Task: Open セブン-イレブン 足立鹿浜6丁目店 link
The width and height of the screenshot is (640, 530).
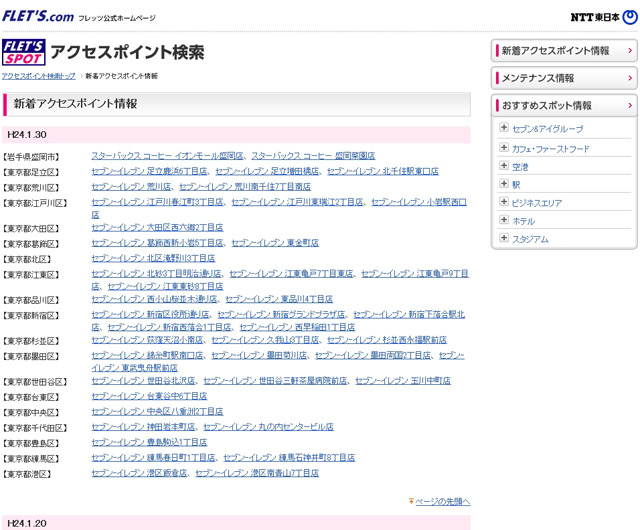Action: click(149, 171)
